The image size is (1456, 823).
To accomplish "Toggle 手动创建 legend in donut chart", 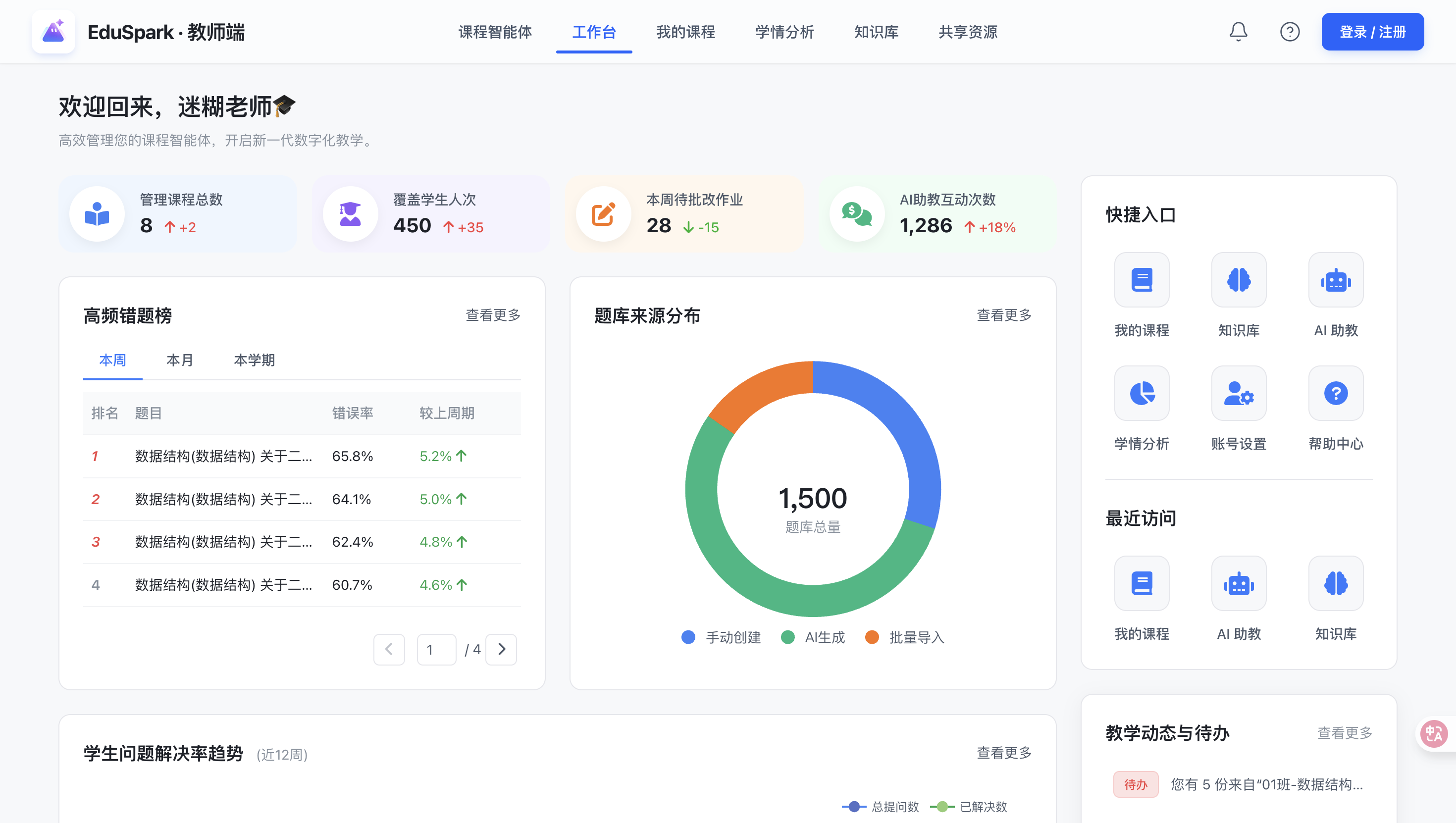I will [x=721, y=637].
